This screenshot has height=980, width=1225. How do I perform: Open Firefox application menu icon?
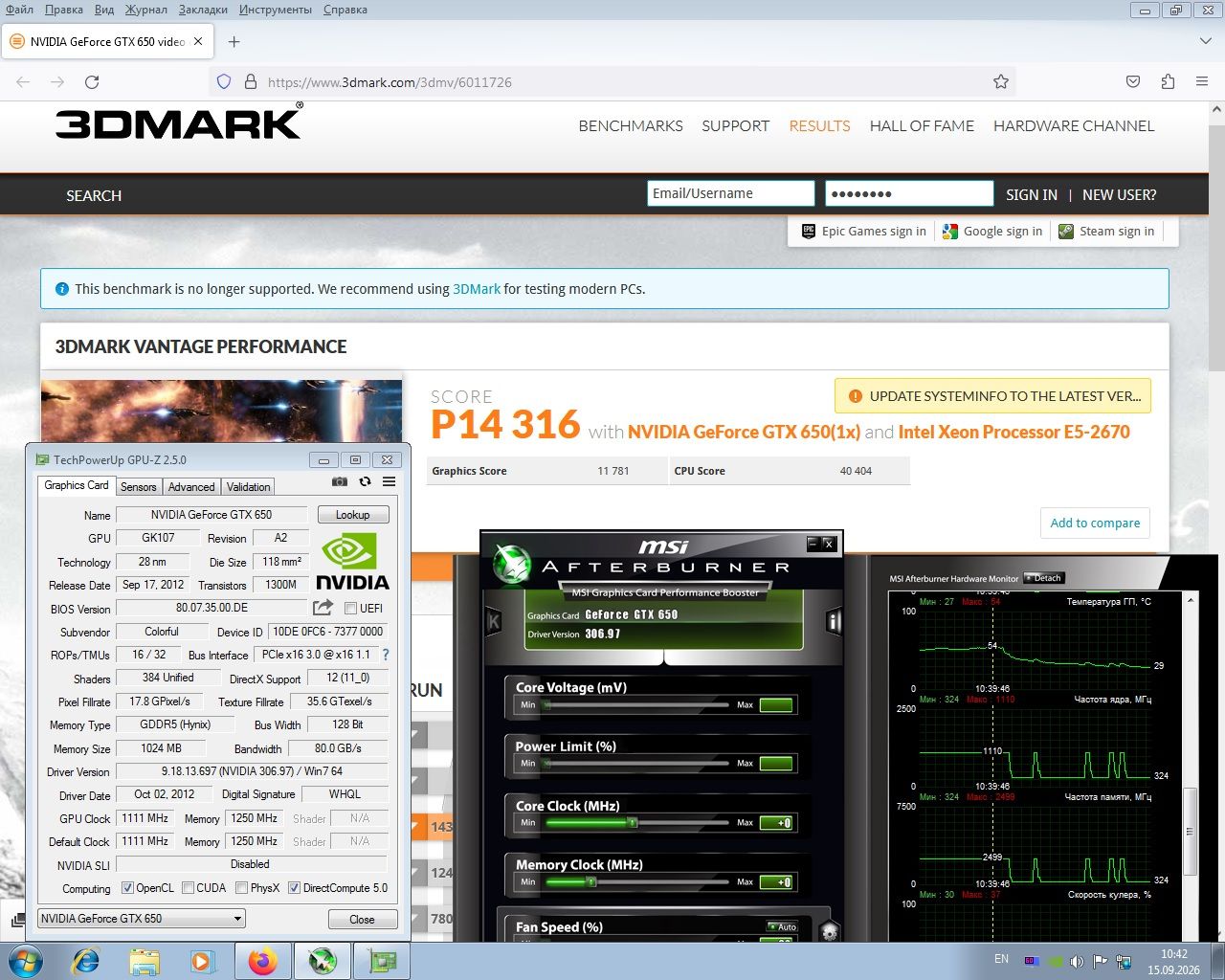point(1202,82)
